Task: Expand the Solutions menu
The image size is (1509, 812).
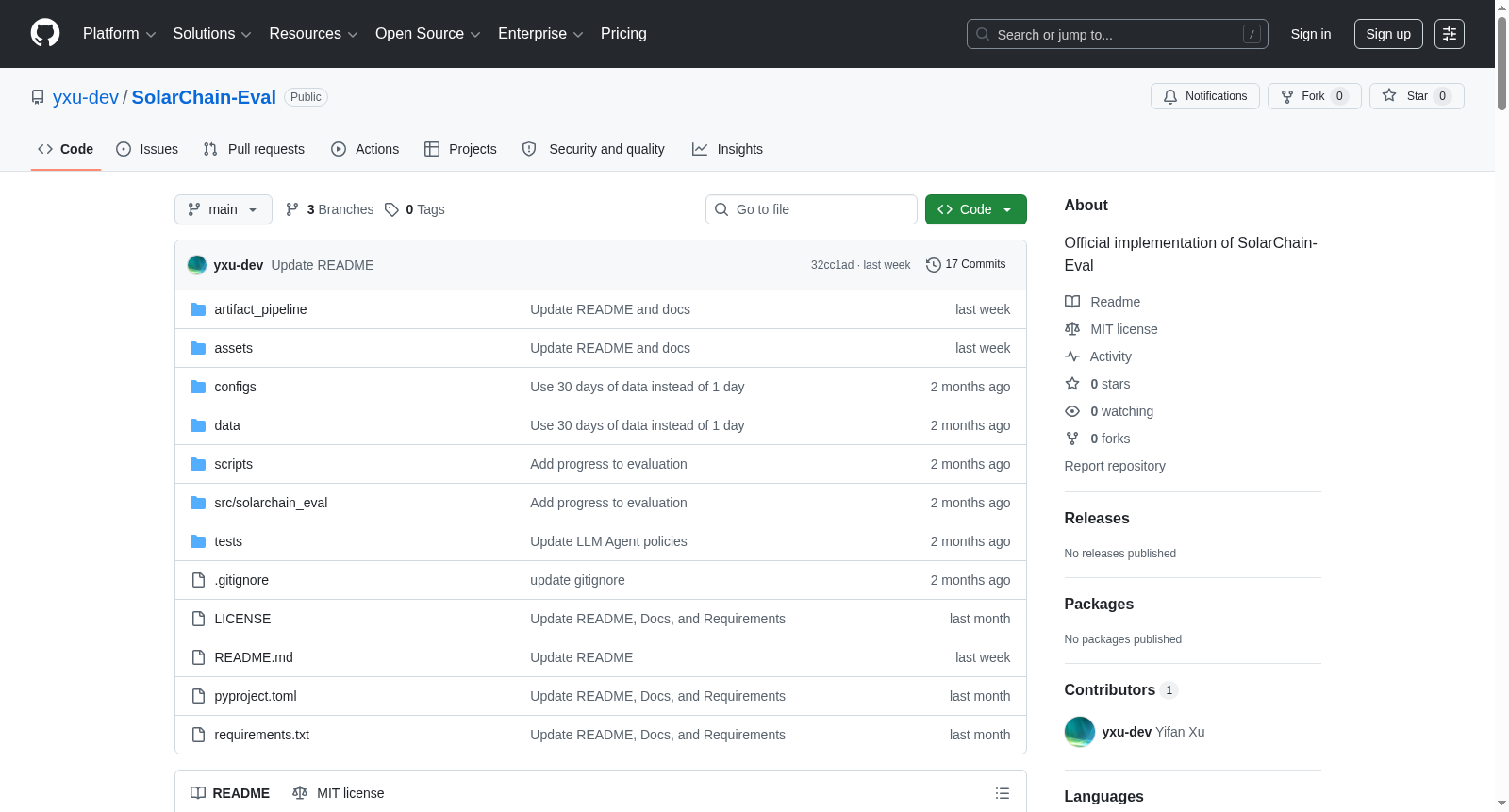Action: (x=212, y=34)
